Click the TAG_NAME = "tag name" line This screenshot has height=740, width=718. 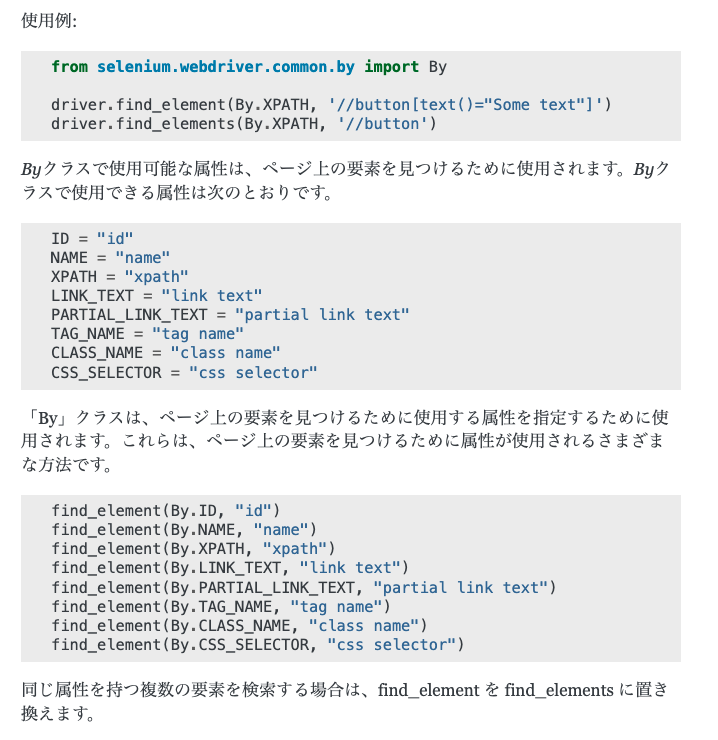(148, 333)
